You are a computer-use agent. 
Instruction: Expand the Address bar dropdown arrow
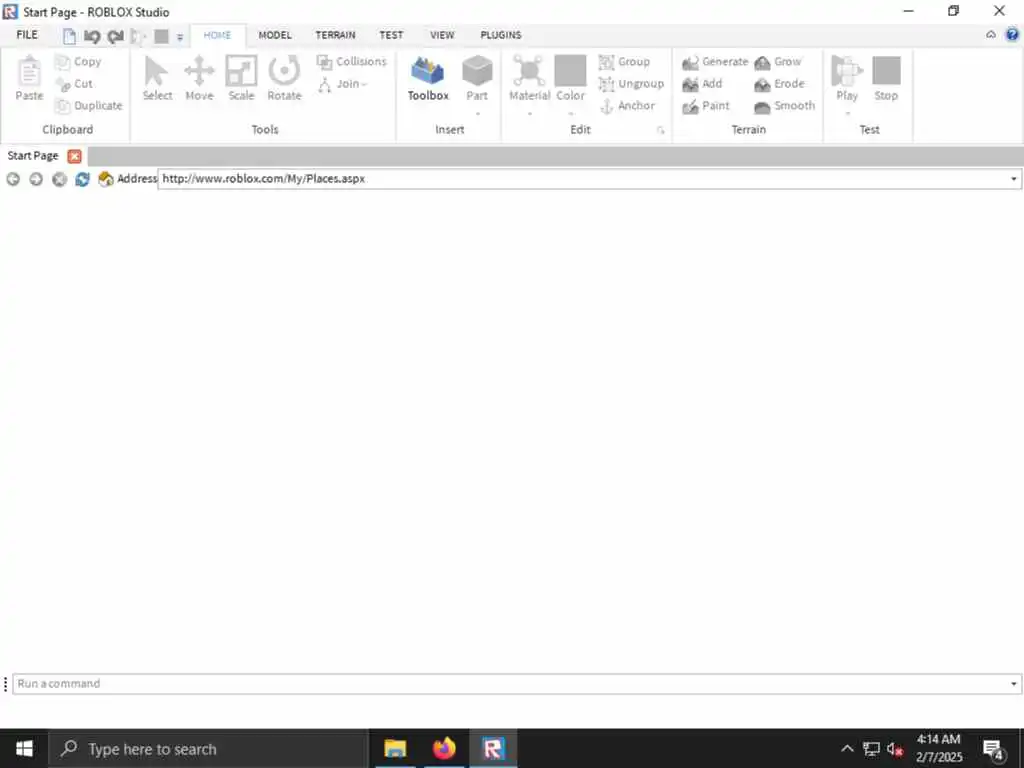1014,179
